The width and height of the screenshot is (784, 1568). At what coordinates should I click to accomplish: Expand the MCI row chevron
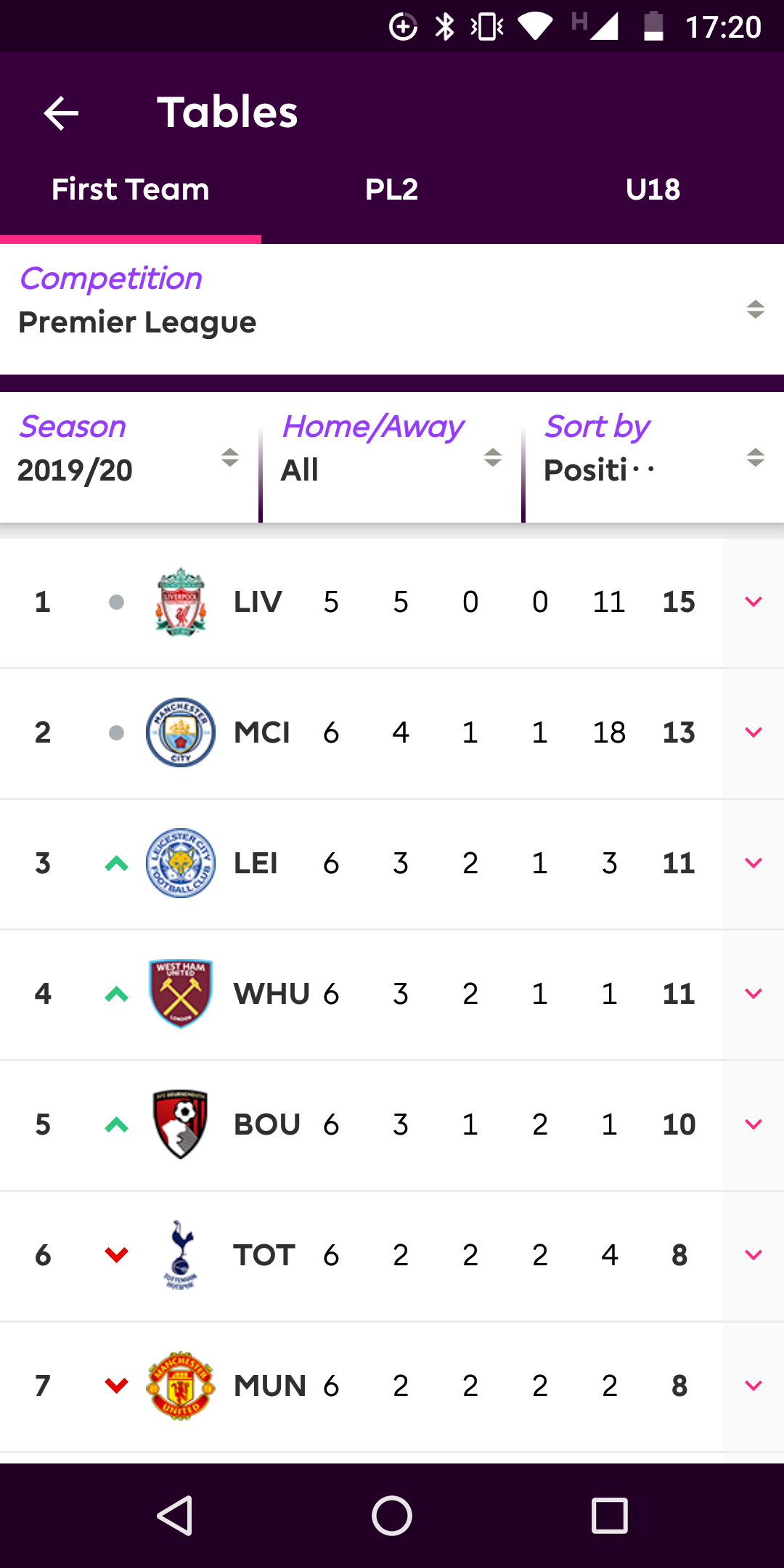[754, 732]
